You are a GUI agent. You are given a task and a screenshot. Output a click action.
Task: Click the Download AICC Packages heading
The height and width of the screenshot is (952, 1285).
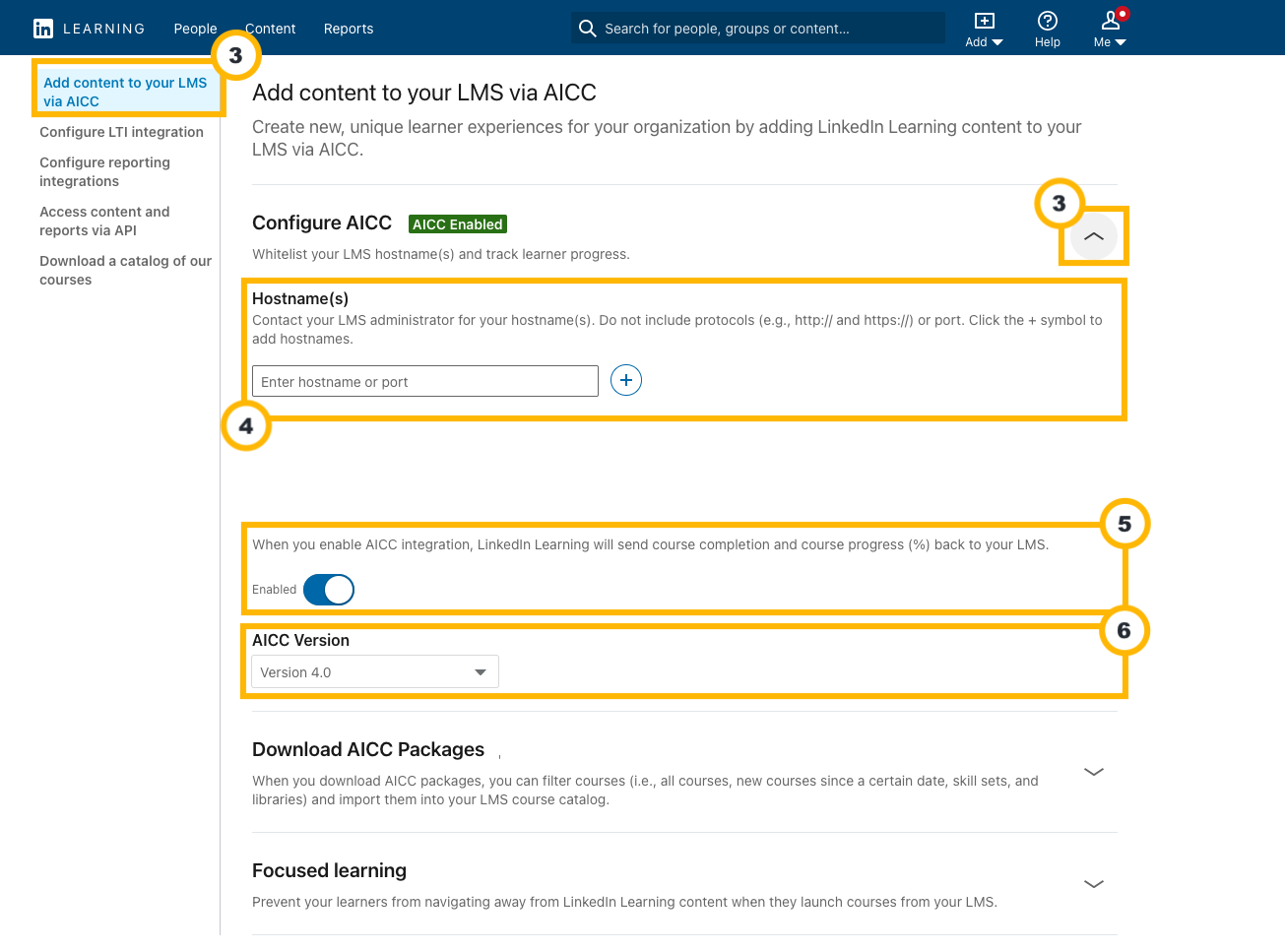368,749
